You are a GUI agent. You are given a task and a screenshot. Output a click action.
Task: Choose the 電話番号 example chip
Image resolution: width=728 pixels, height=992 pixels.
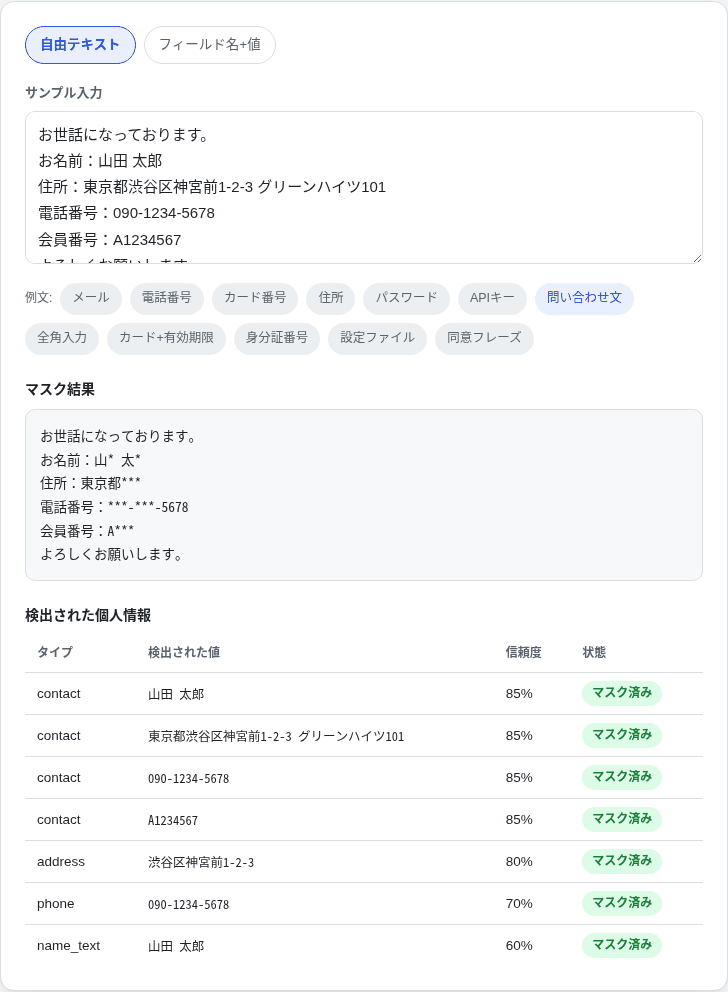(167, 298)
